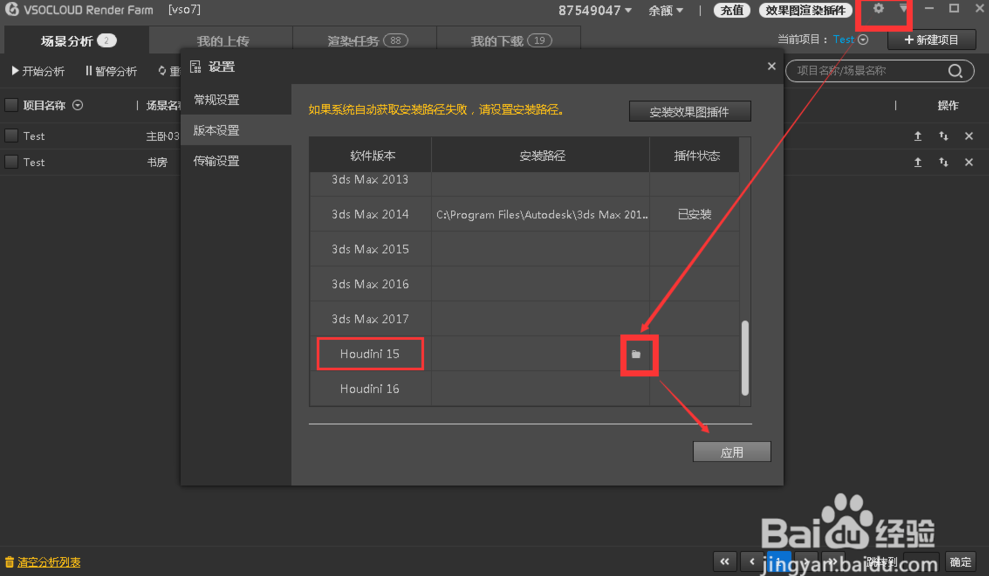The height and width of the screenshot is (576, 989).
Task: Expand the 余额 balance dropdown
Action: (665, 10)
